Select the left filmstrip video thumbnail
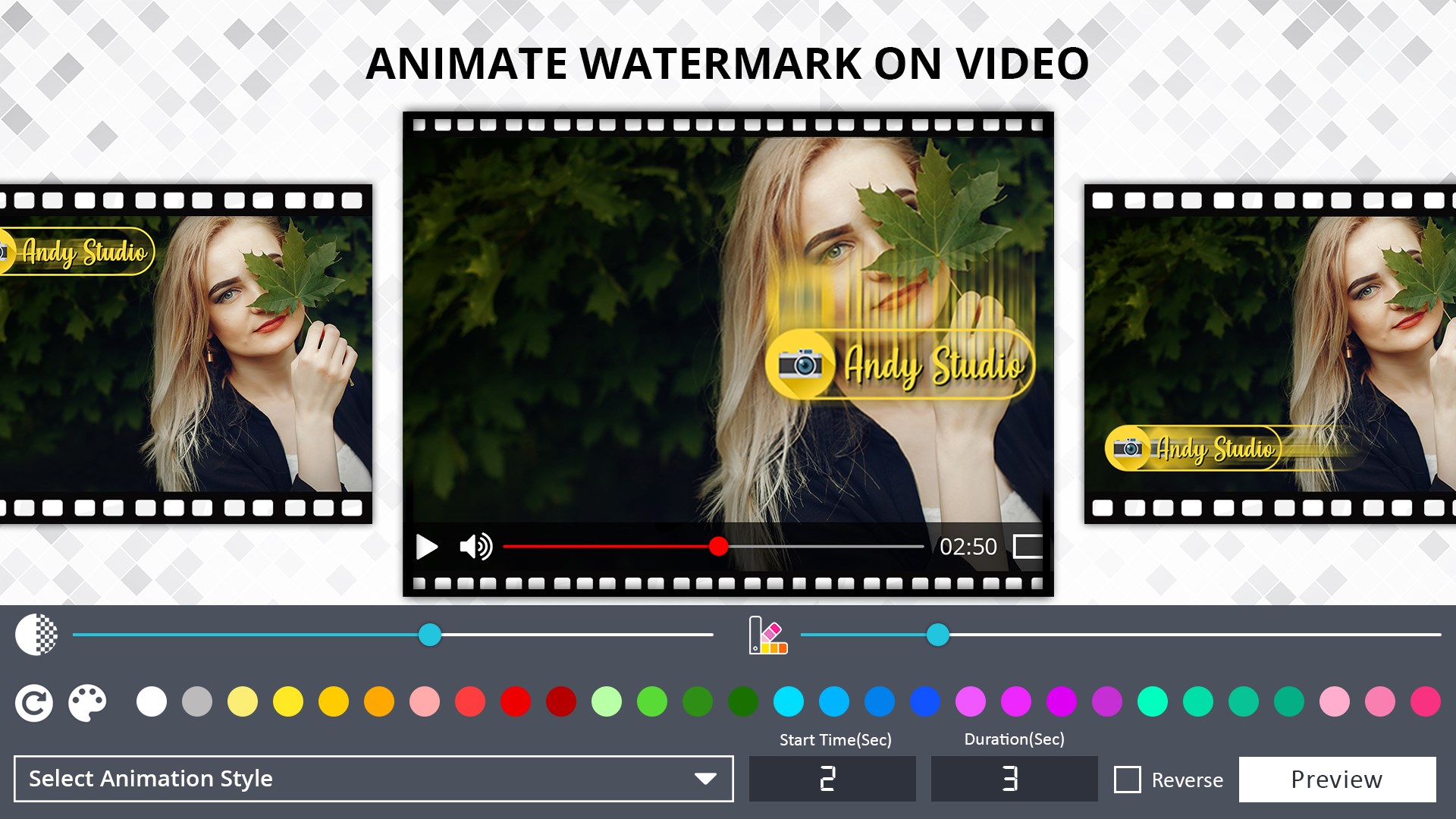The width and height of the screenshot is (1456, 819). click(186, 354)
